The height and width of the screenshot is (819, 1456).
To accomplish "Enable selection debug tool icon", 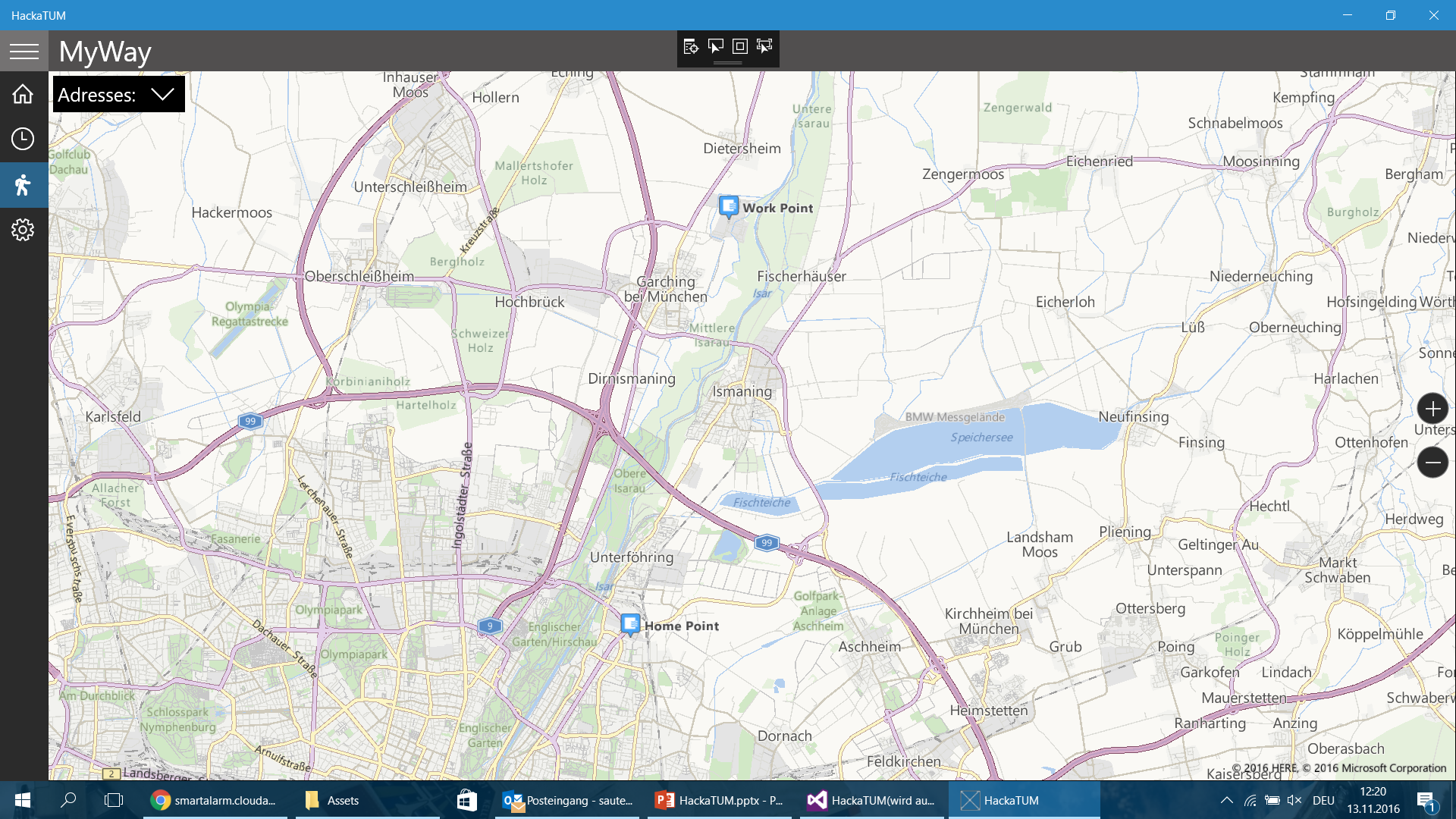I will (715, 47).
